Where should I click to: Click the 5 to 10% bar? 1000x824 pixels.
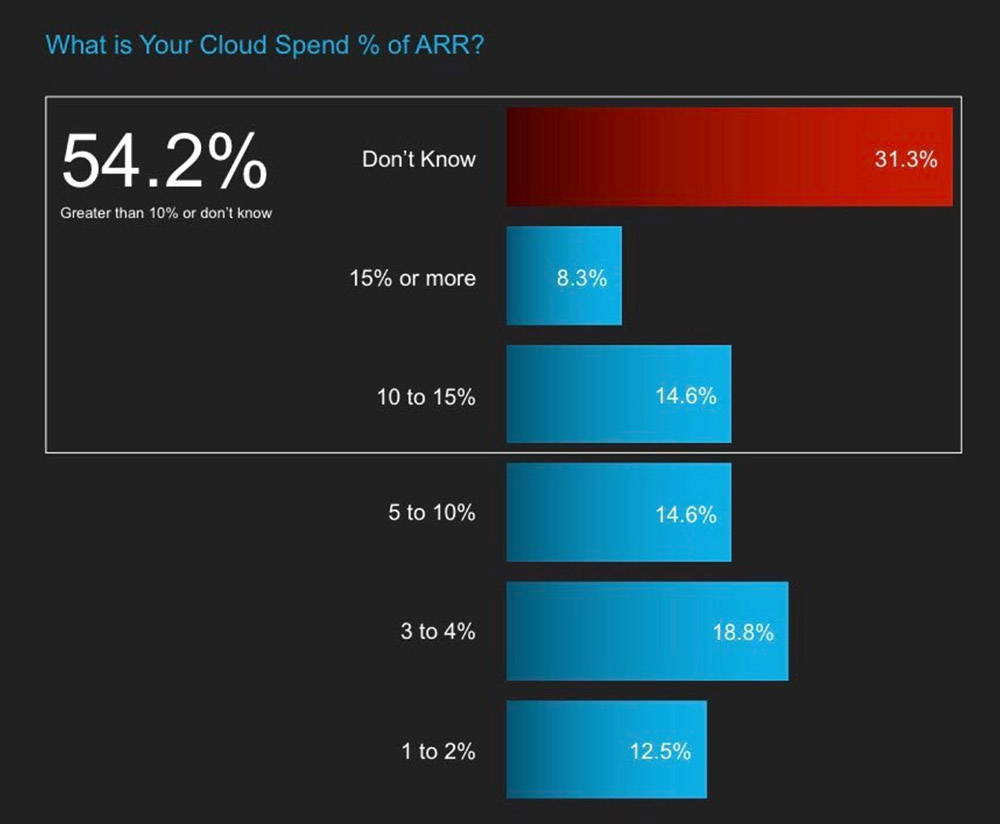(x=619, y=513)
